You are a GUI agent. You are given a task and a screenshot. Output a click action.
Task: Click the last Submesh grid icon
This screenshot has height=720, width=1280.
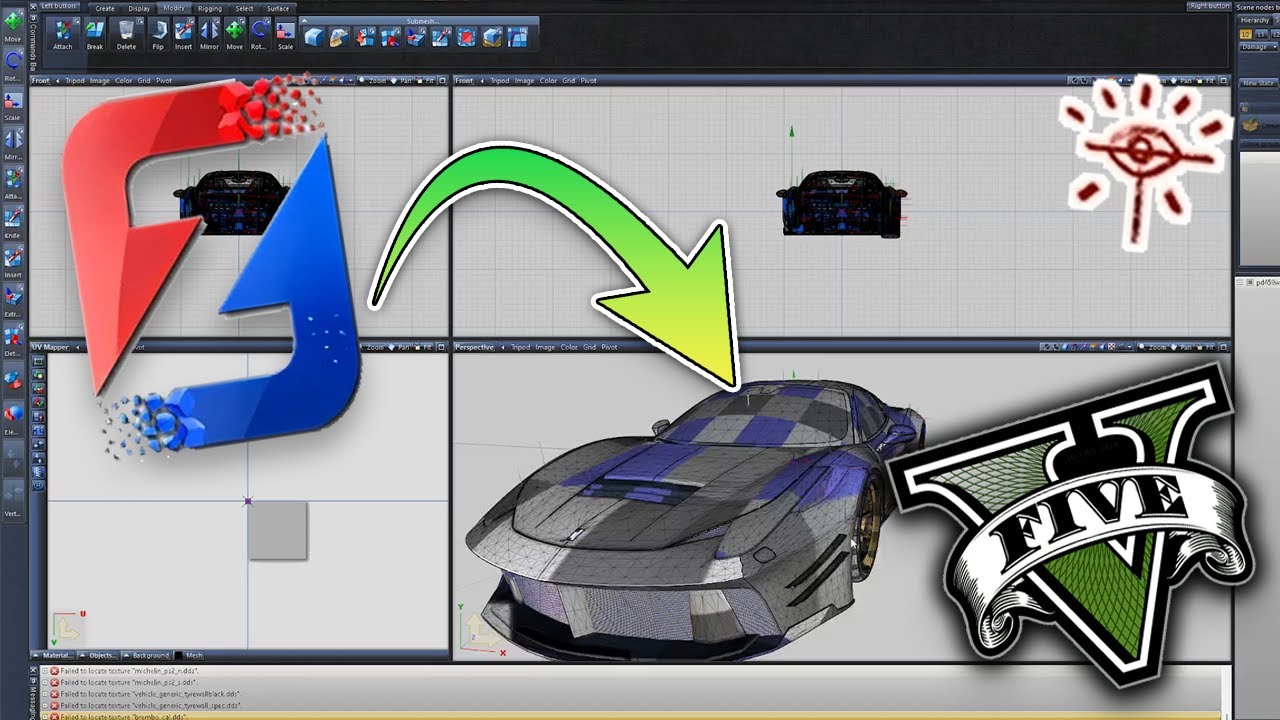pyautogui.click(x=518, y=37)
